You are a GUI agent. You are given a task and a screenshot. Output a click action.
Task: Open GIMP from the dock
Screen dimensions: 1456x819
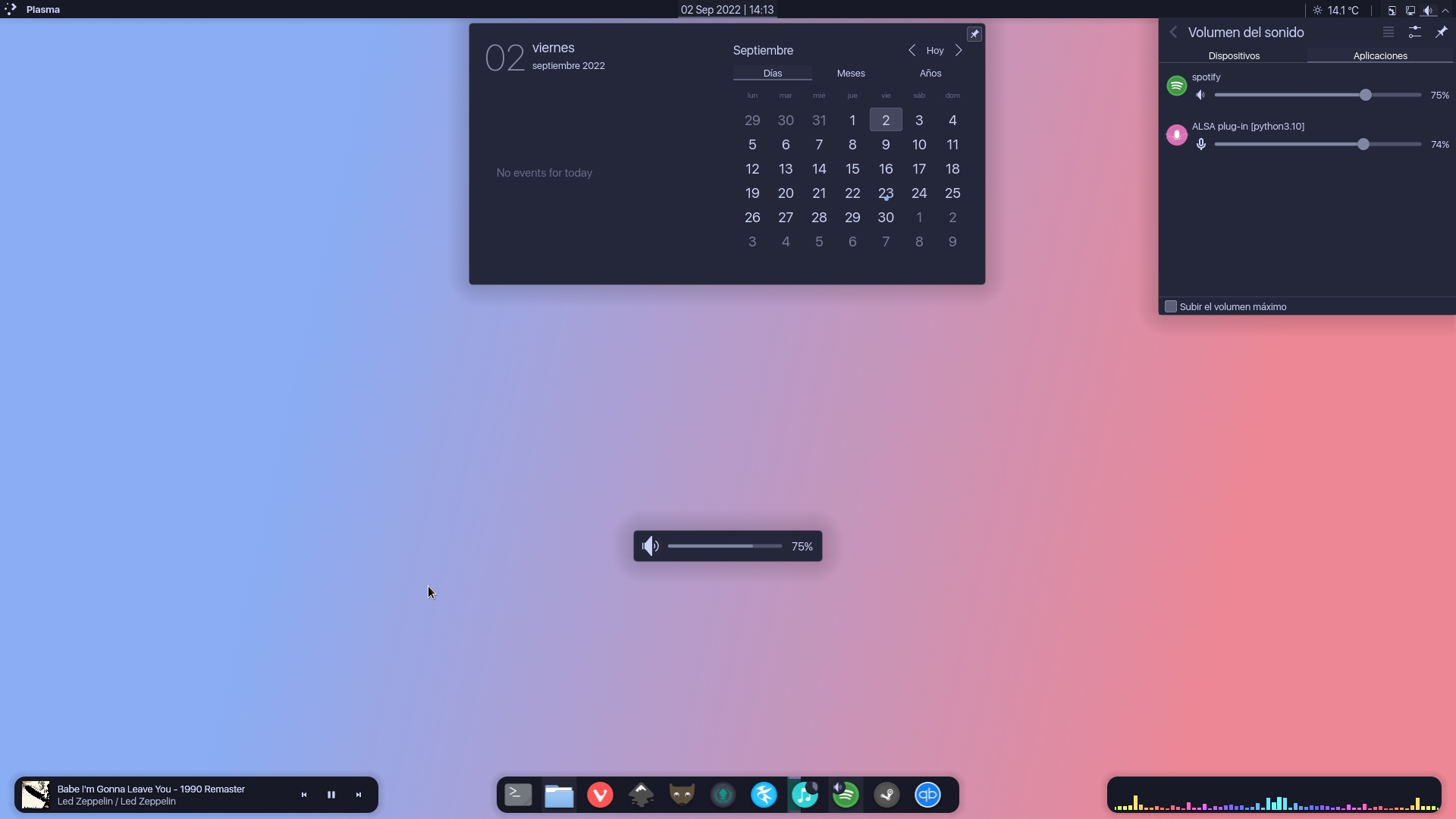[682, 795]
